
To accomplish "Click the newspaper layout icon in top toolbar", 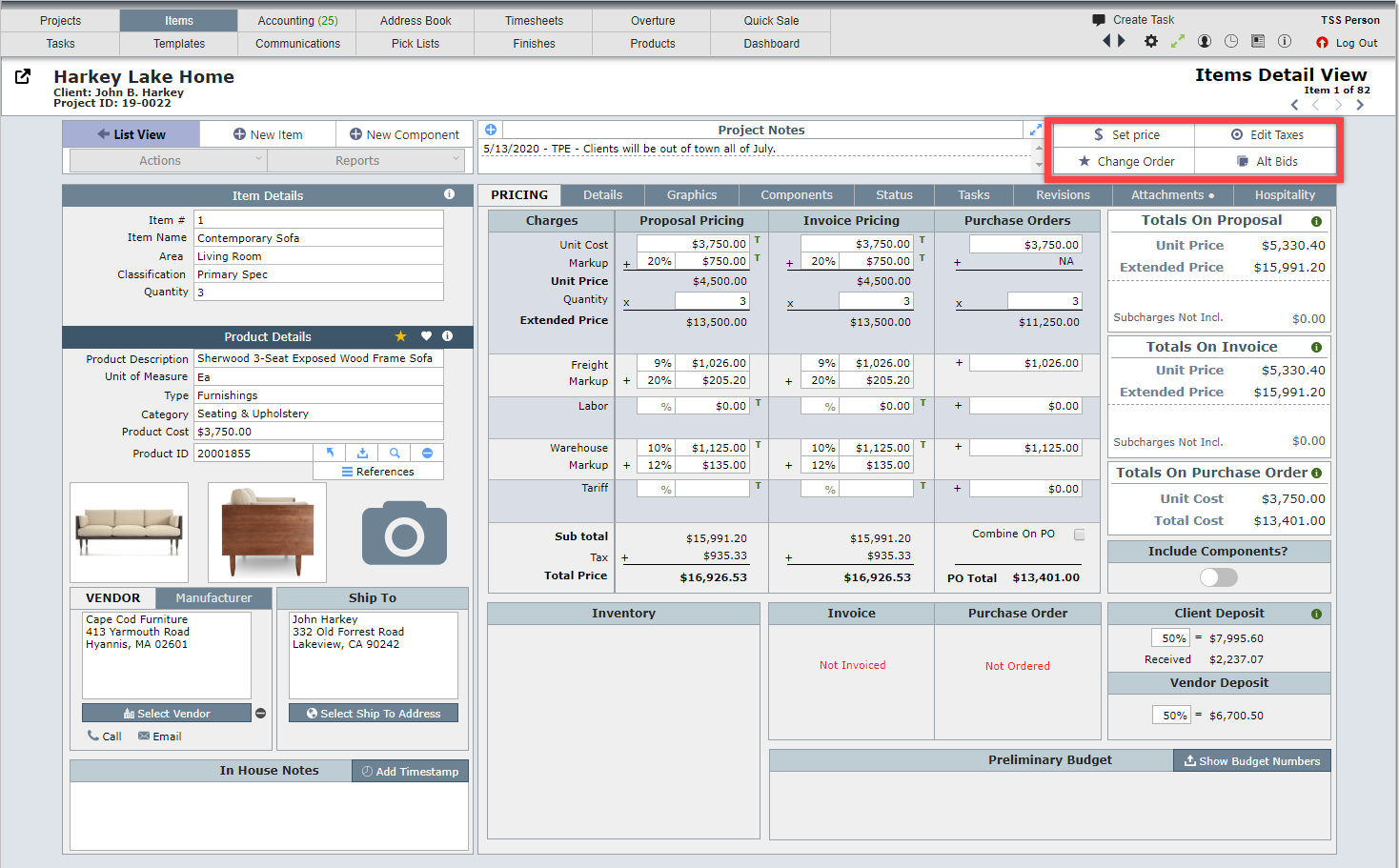I will tap(1258, 41).
